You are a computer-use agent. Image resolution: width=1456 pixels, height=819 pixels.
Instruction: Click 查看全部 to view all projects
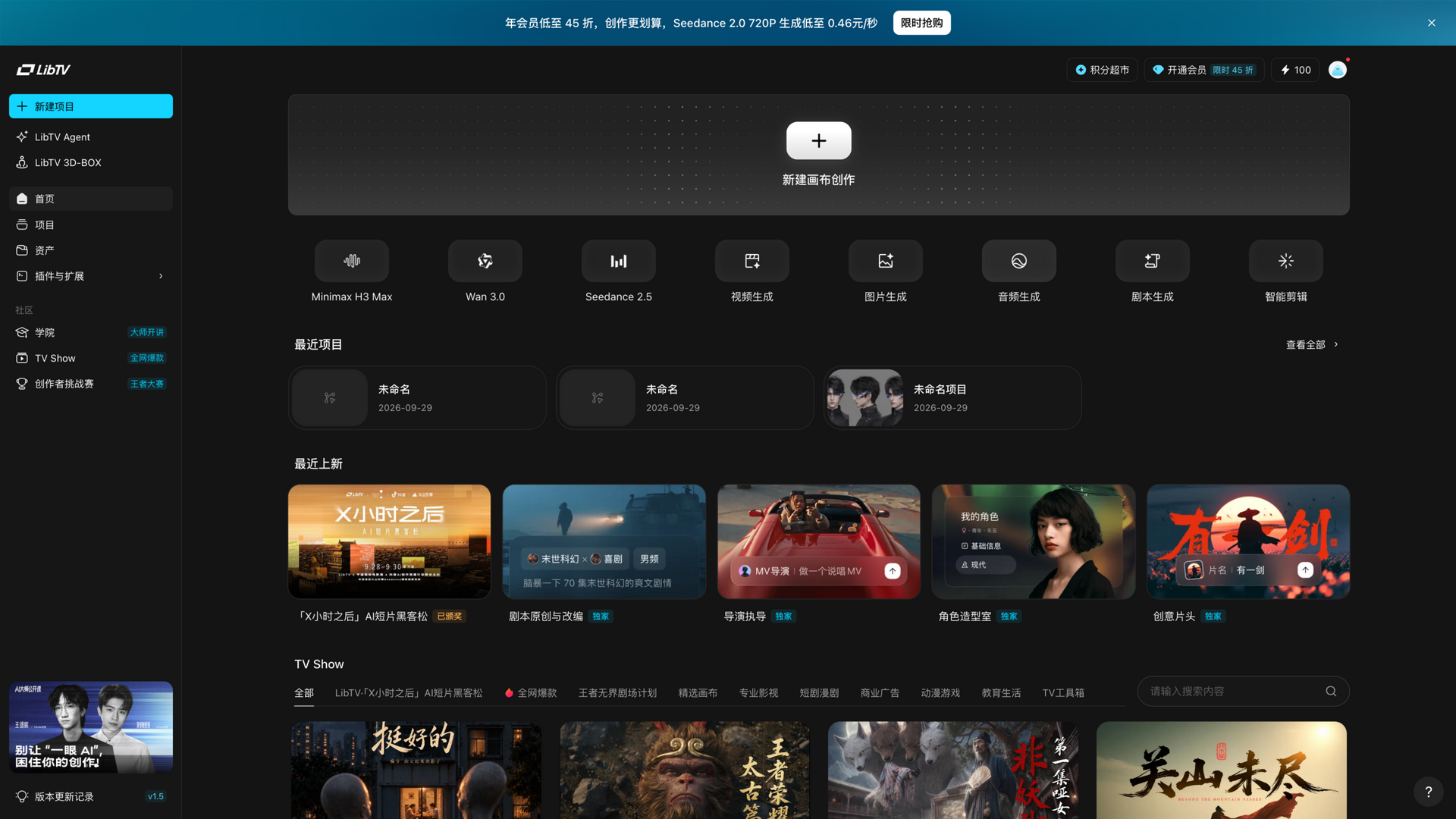(x=1312, y=344)
